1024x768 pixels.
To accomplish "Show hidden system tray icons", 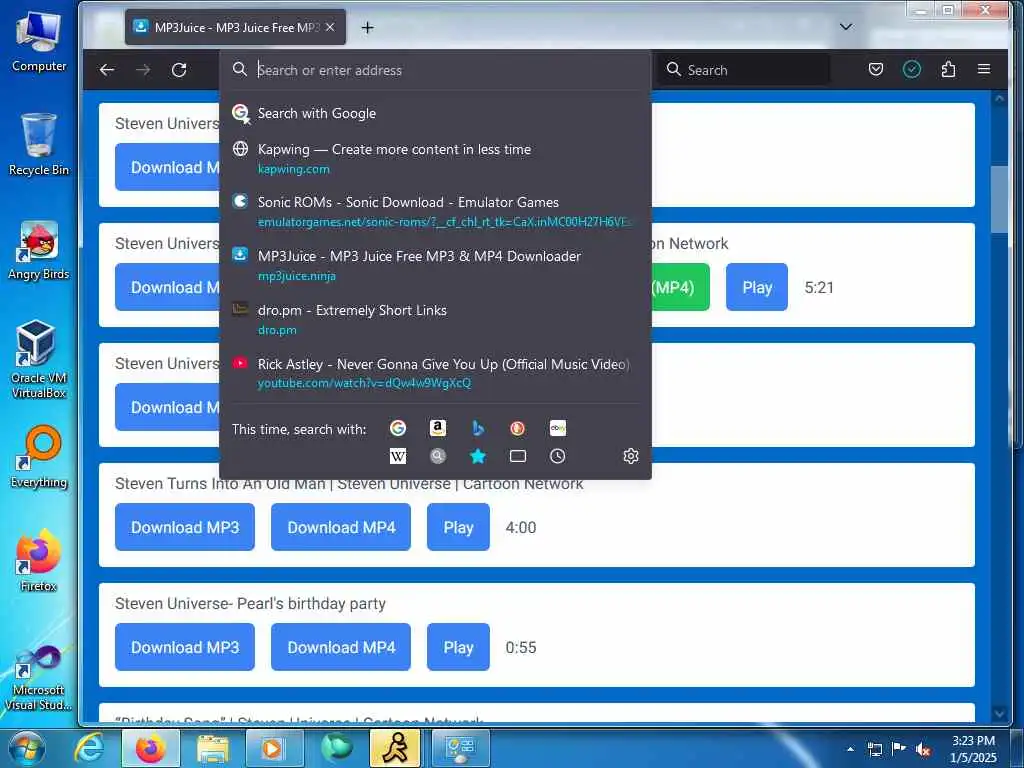I will click(x=850, y=749).
